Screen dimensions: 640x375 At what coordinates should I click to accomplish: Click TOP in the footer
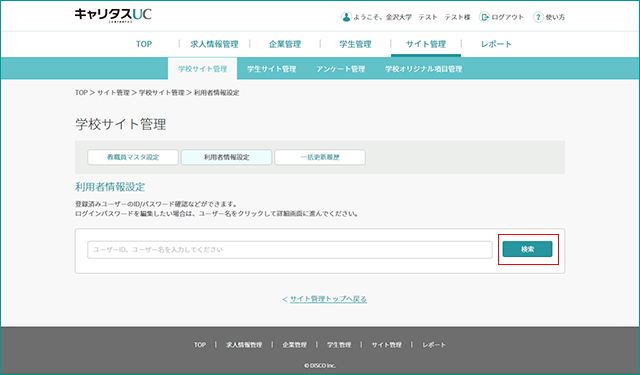(x=200, y=345)
